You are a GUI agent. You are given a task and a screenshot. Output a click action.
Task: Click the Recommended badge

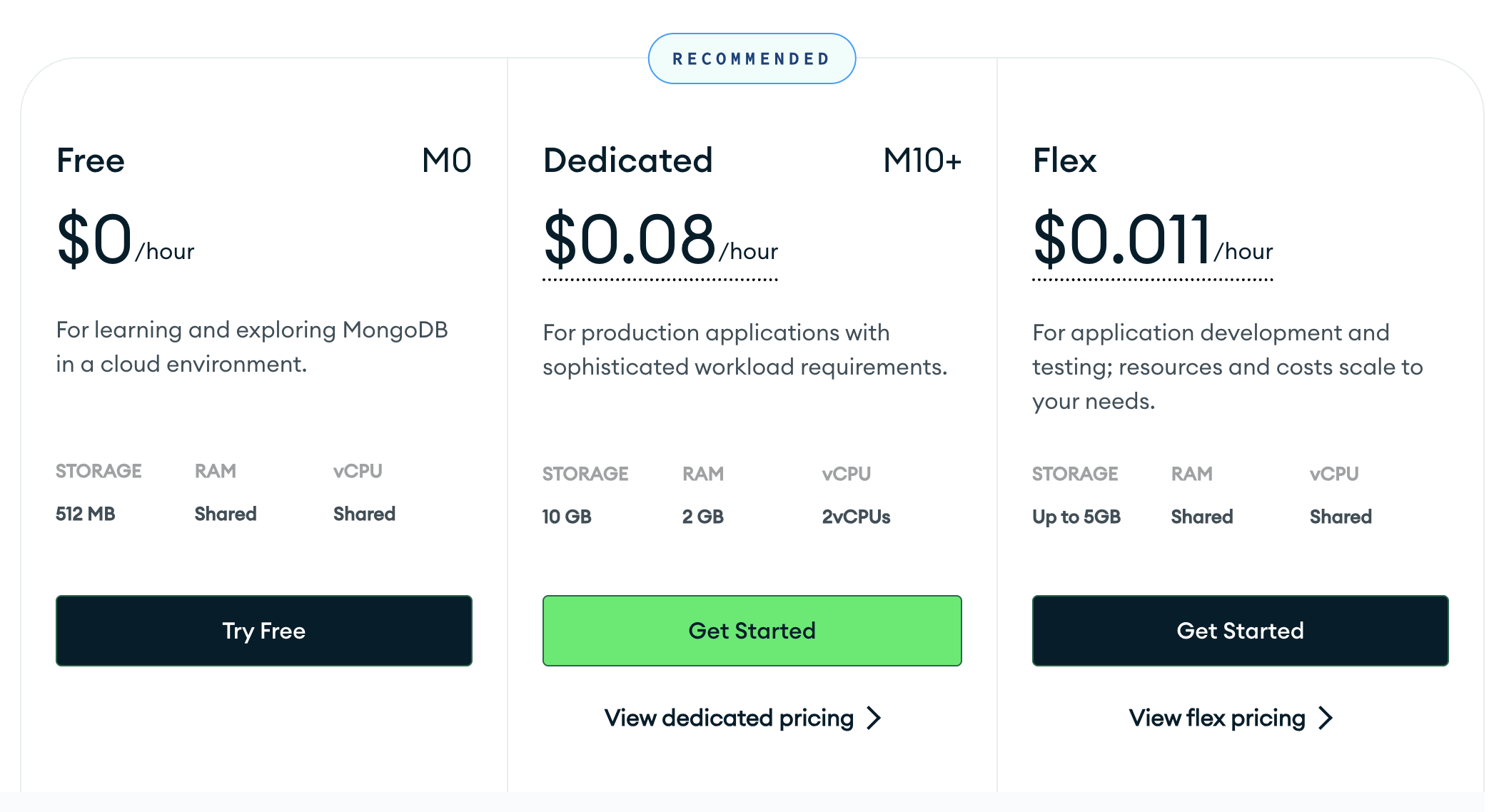[x=752, y=59]
